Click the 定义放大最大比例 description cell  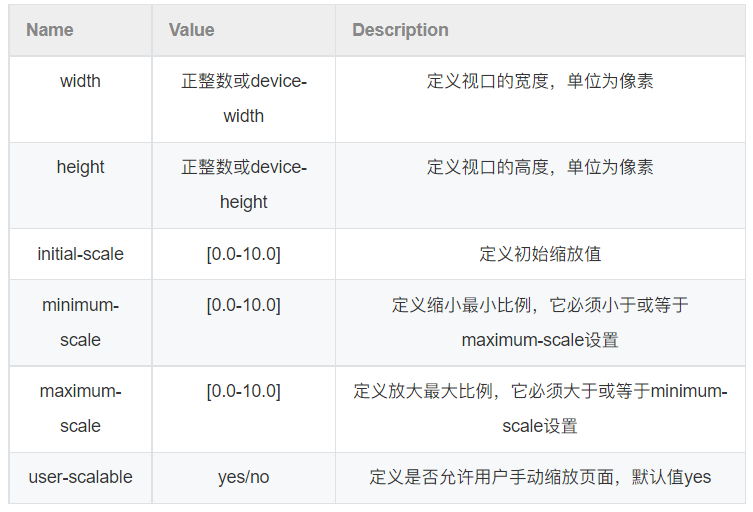[x=540, y=408]
